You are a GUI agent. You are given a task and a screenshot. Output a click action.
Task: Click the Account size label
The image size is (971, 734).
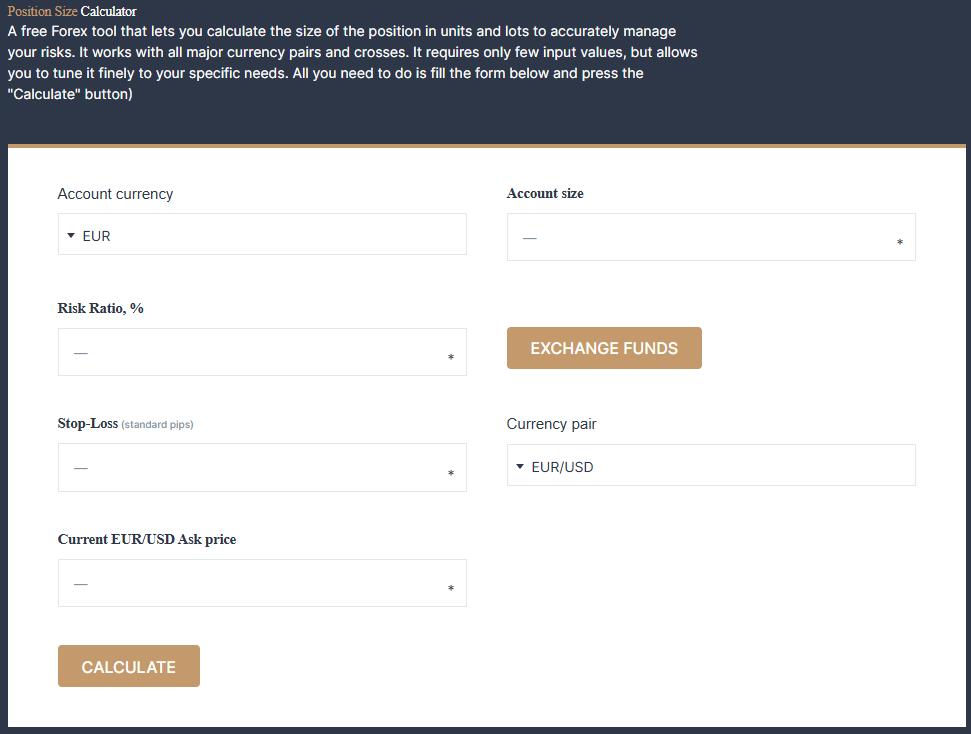point(545,193)
